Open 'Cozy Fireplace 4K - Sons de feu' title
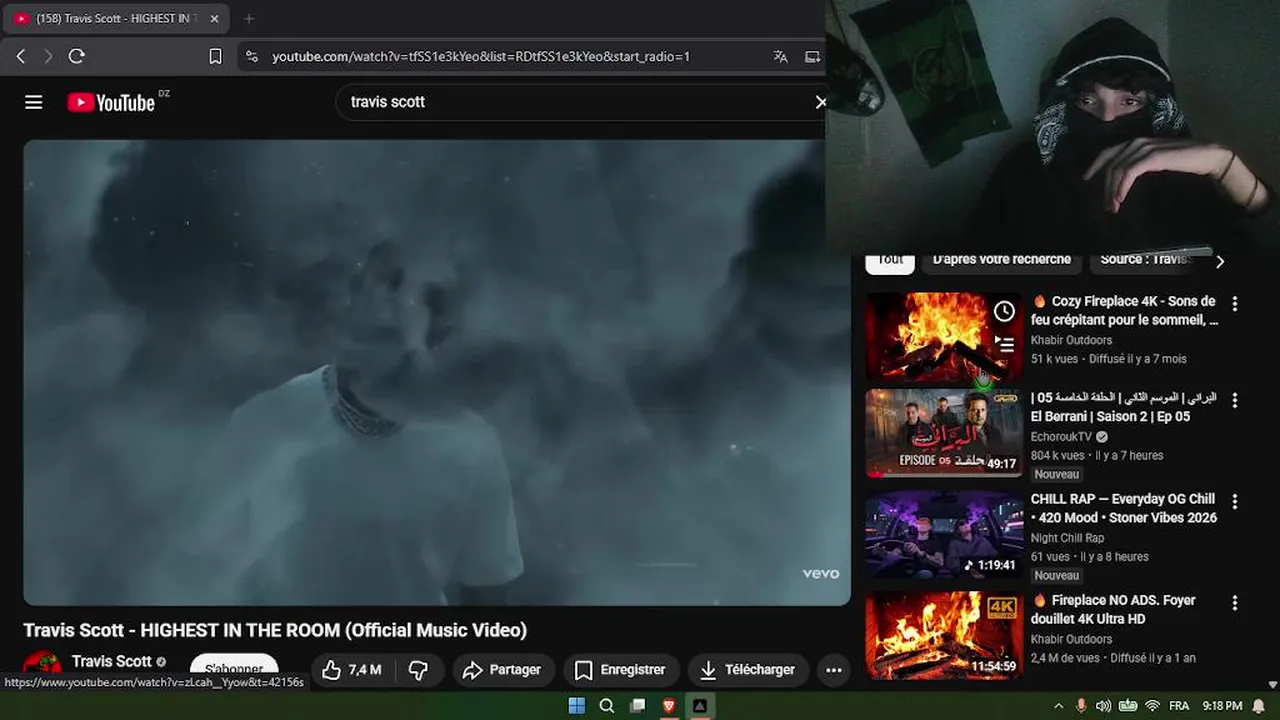The image size is (1280, 720). [1125, 311]
